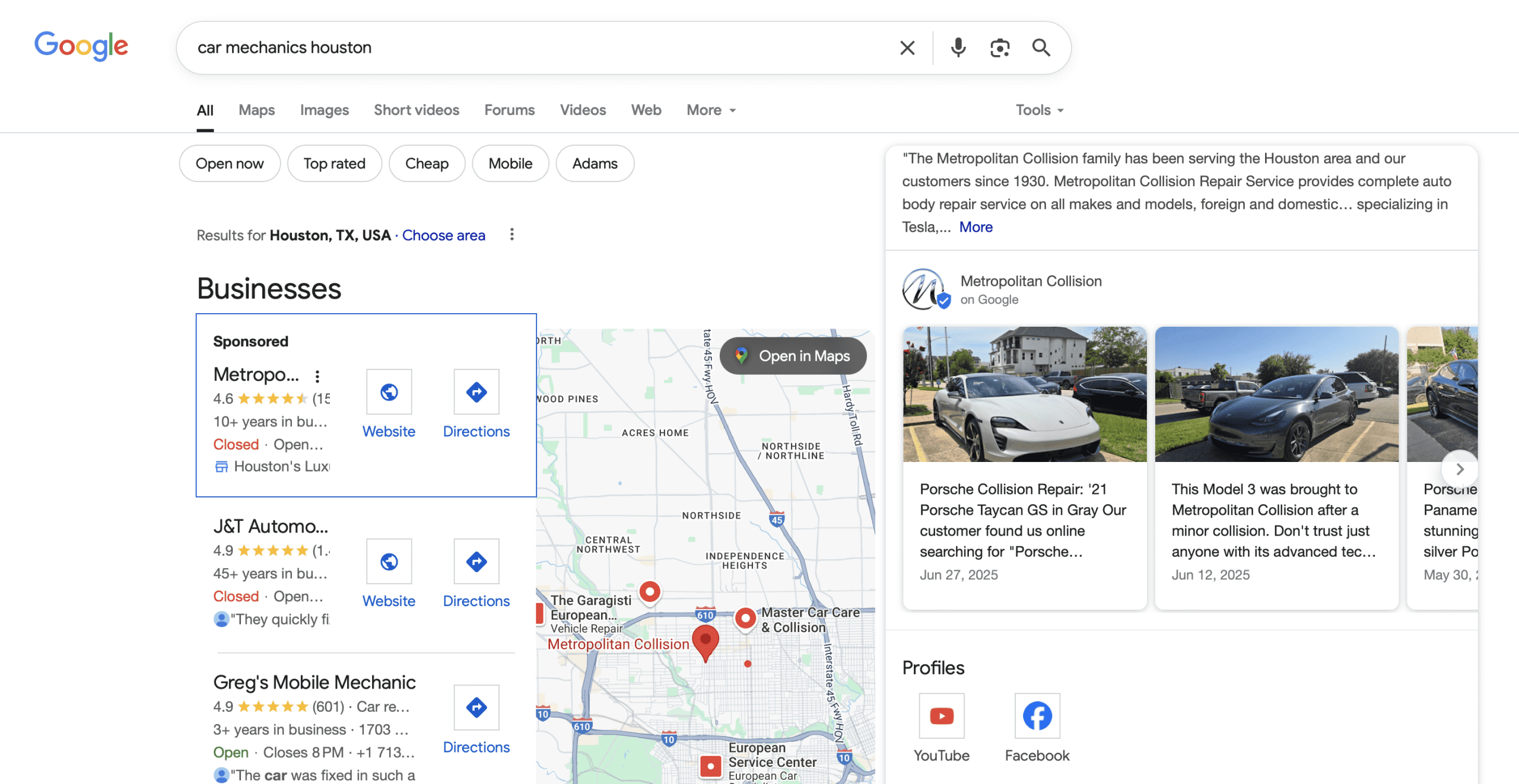Screen dimensions: 1519x784
Task: Select the All results tab
Action: [205, 110]
